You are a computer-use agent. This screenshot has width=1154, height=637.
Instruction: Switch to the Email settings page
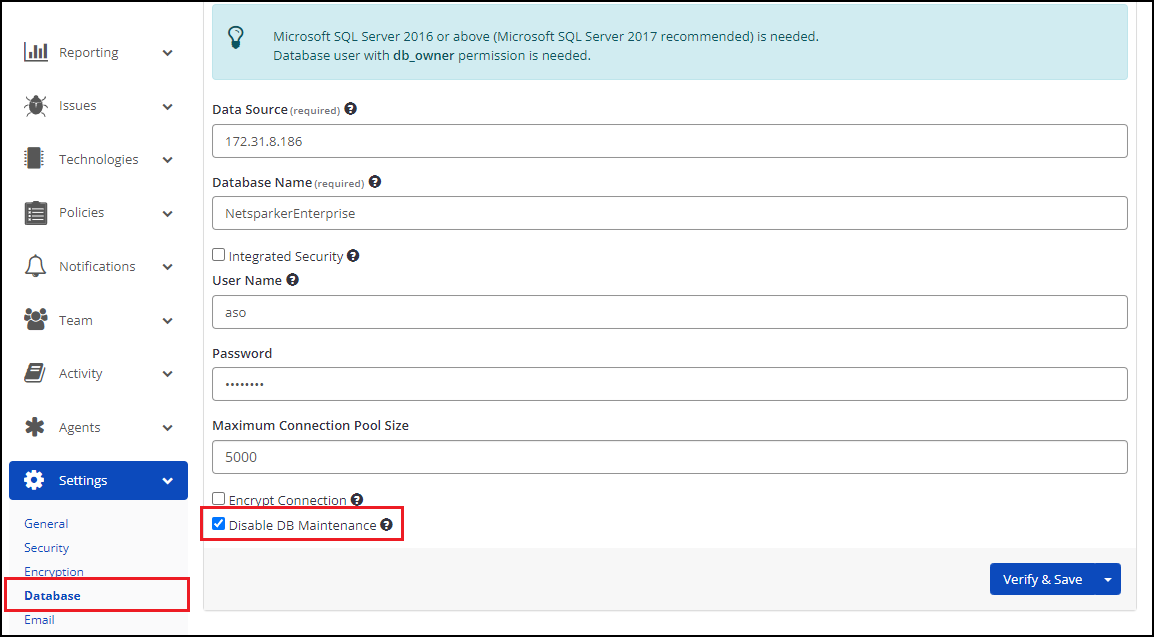click(x=39, y=619)
